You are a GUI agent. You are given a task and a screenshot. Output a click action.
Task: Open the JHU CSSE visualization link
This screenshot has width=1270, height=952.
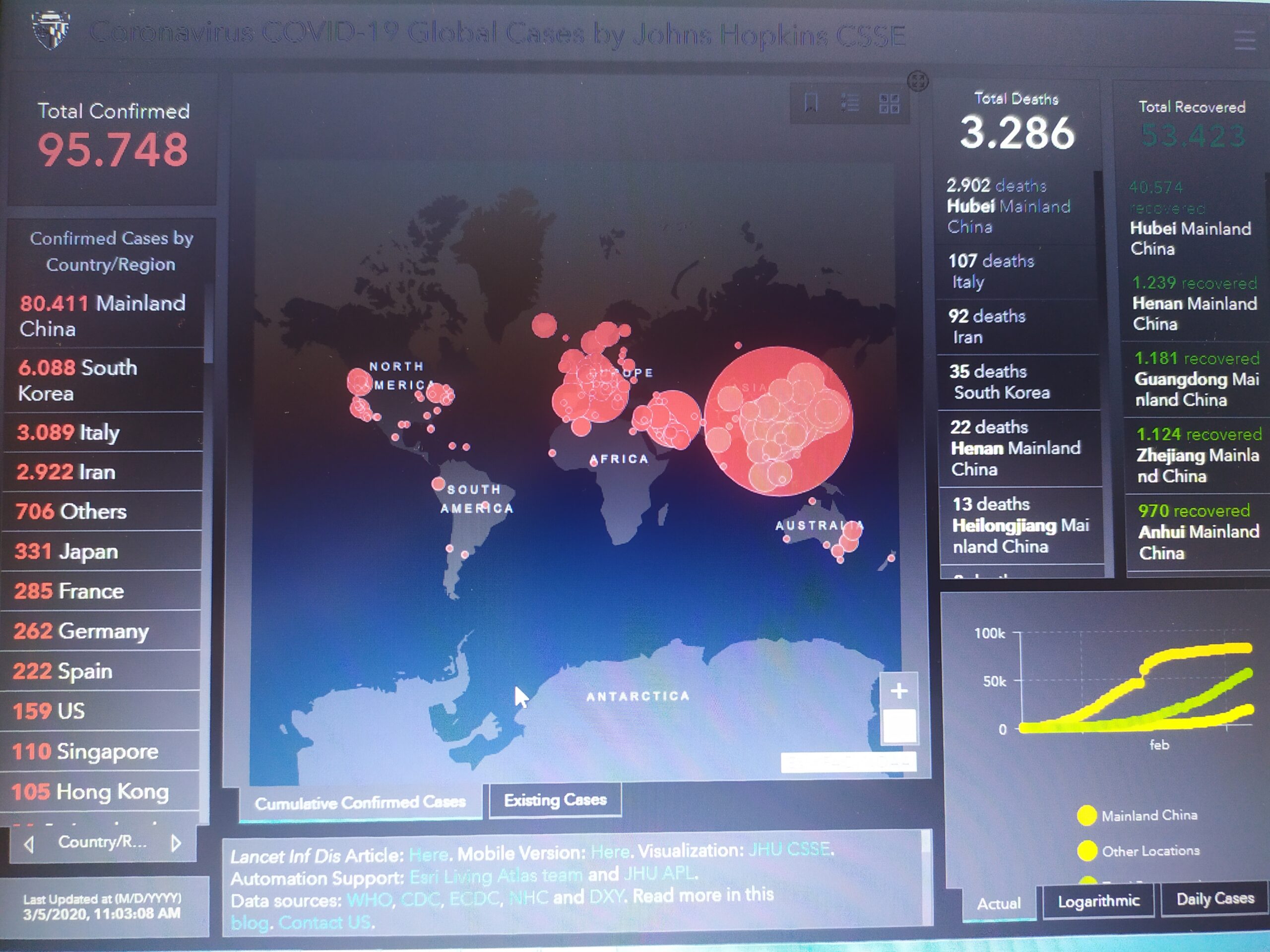789,849
